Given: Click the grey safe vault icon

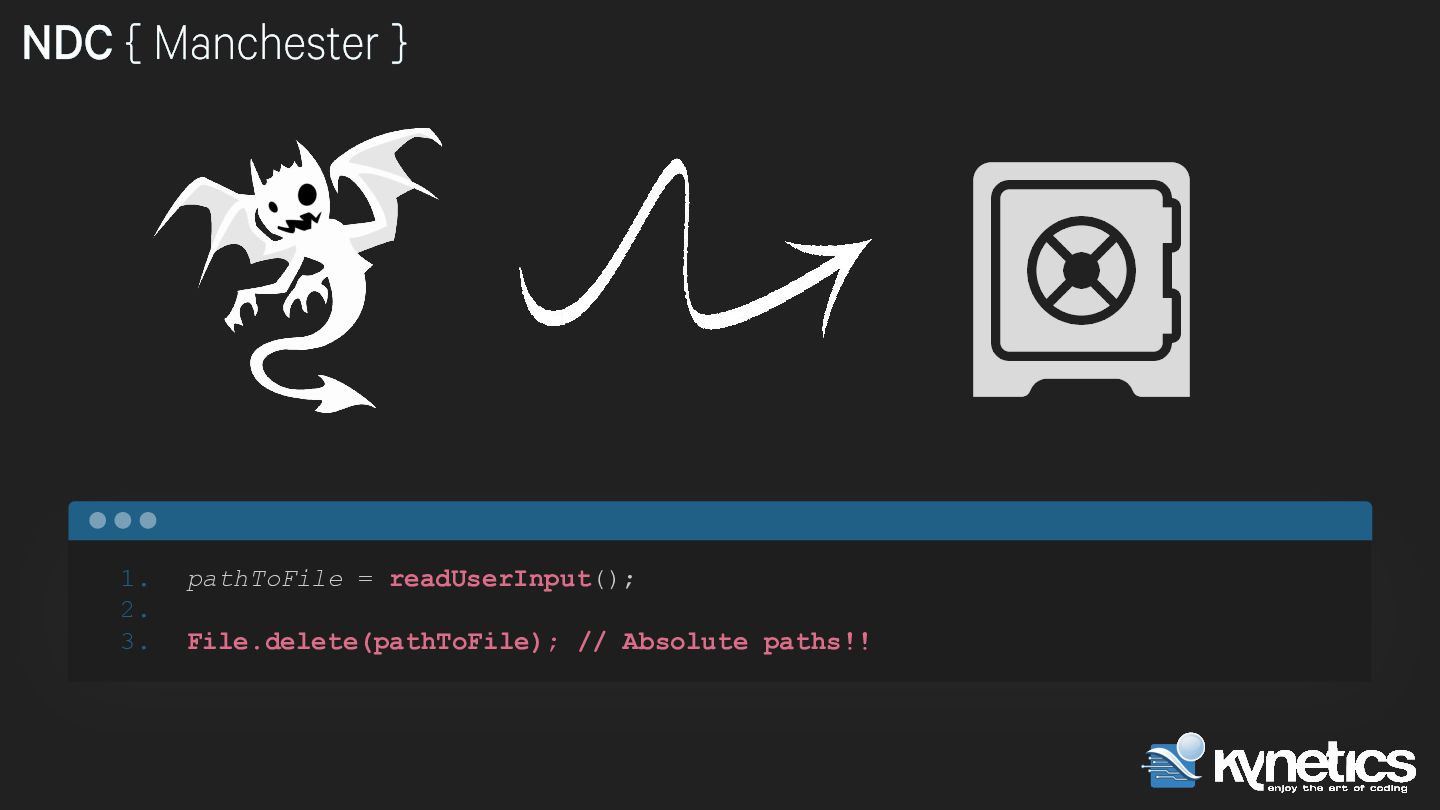Looking at the screenshot, I should (1081, 279).
